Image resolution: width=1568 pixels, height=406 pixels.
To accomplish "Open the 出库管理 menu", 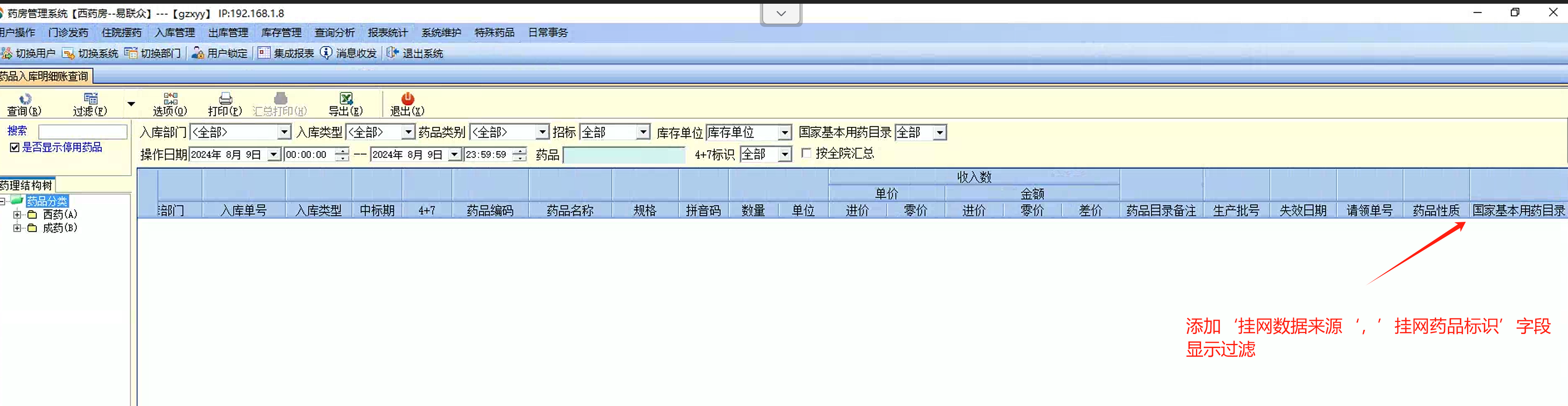I will click(228, 33).
